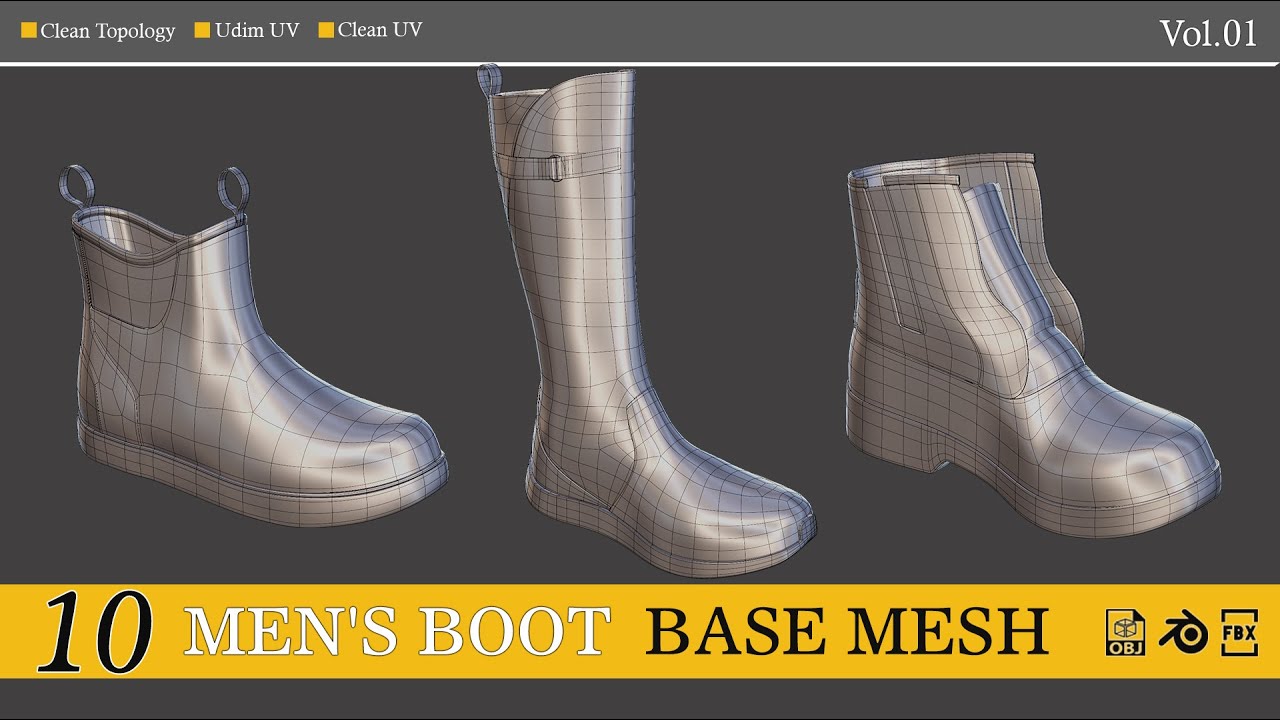Click the OBJ file format icon
This screenshot has width=1280, height=720.
point(1125,632)
